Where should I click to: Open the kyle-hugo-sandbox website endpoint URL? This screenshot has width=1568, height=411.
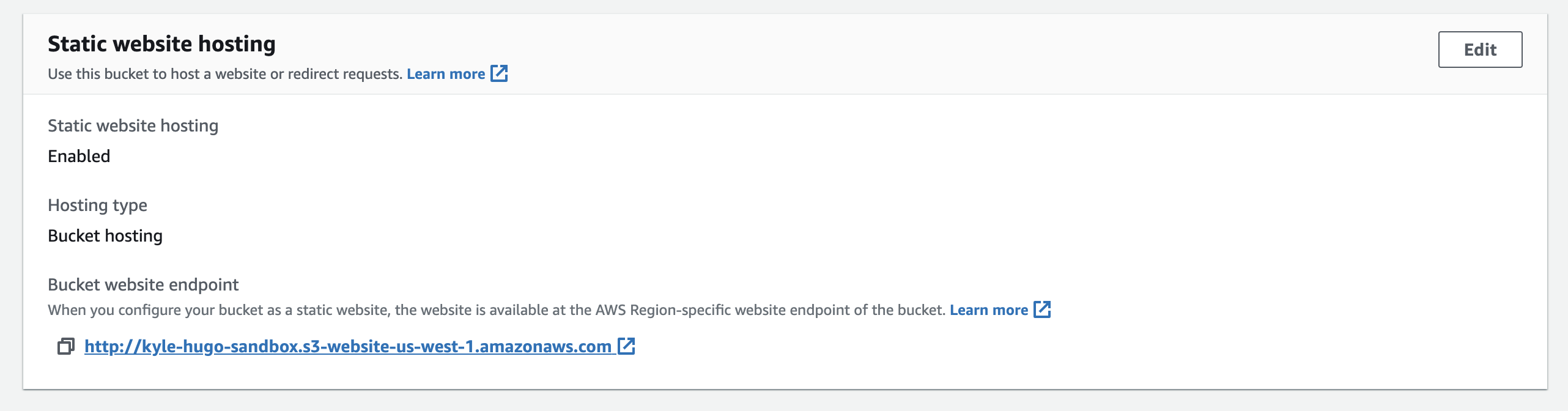click(x=348, y=347)
